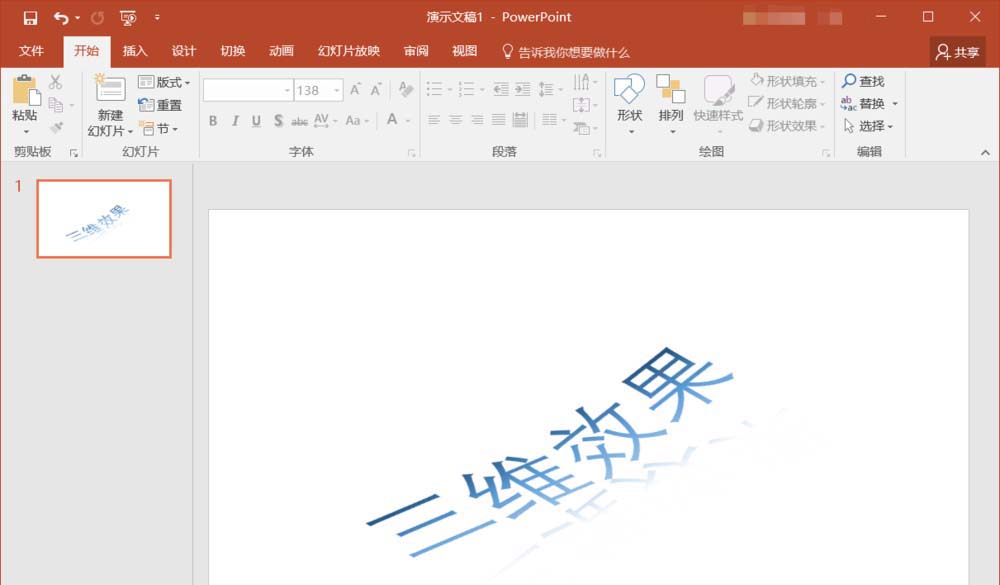The image size is (1000, 585).
Task: Open the 快速样式 gallery
Action: 719,103
